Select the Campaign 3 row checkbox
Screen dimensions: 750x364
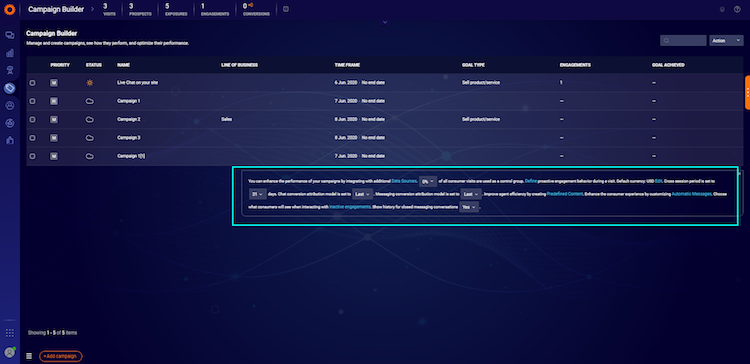pyautogui.click(x=33, y=138)
